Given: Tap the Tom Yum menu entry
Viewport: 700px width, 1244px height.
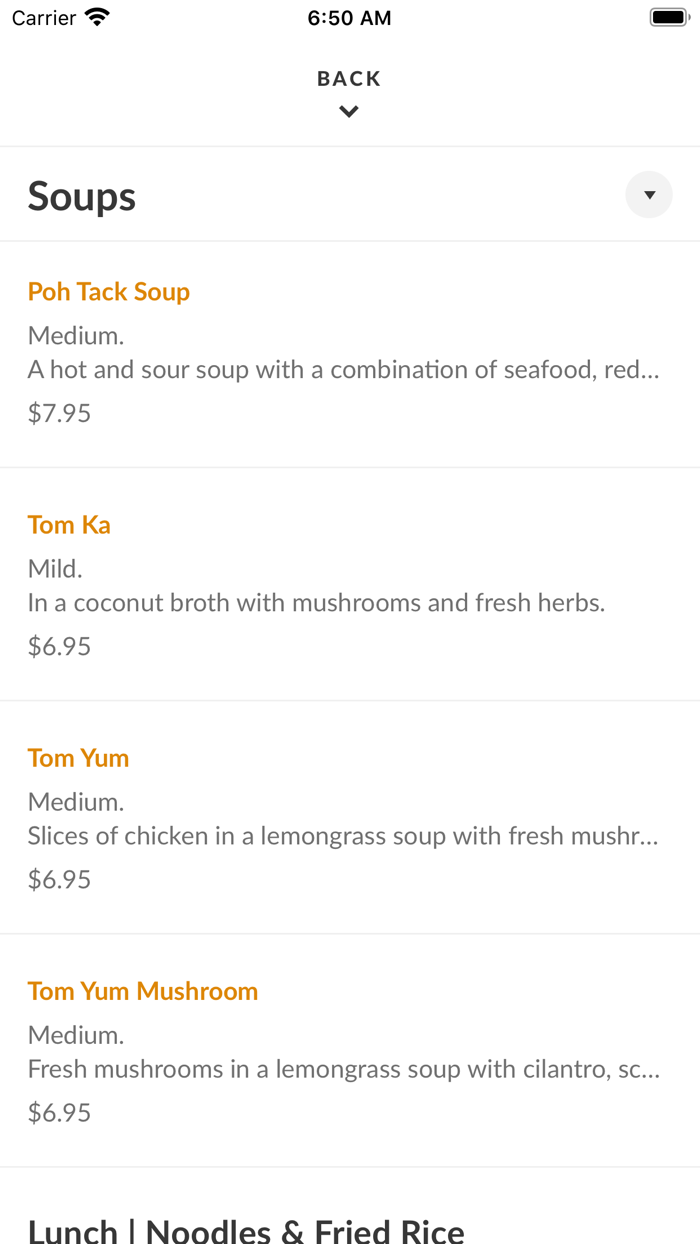Looking at the screenshot, I should (x=78, y=757).
